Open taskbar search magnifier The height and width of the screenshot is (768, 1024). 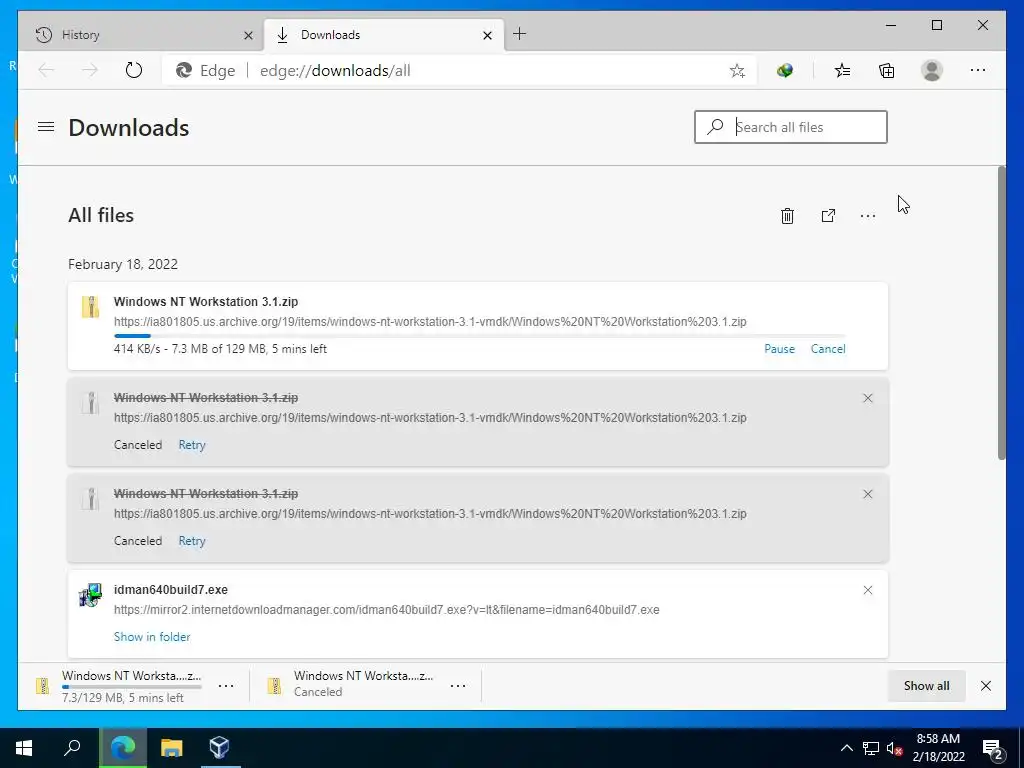pyautogui.click(x=72, y=748)
